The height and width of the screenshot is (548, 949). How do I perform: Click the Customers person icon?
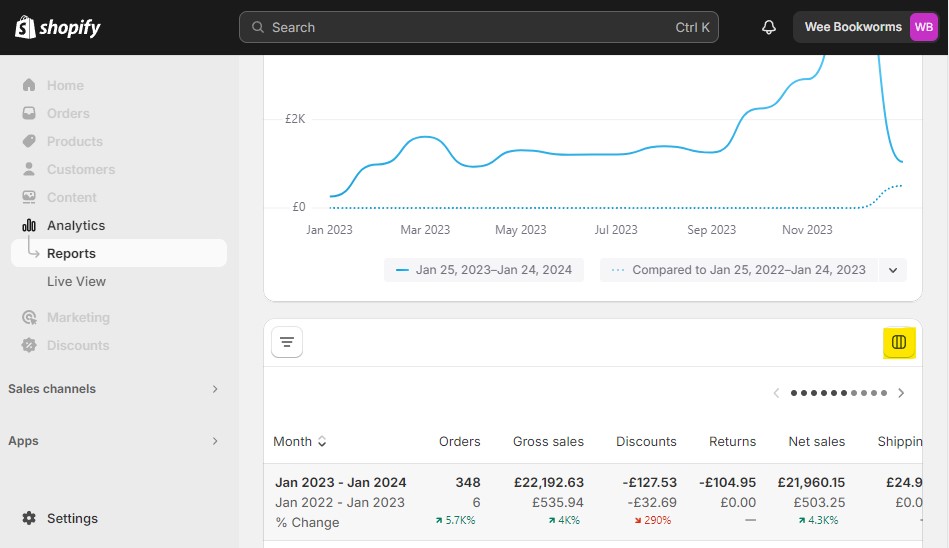point(29,169)
